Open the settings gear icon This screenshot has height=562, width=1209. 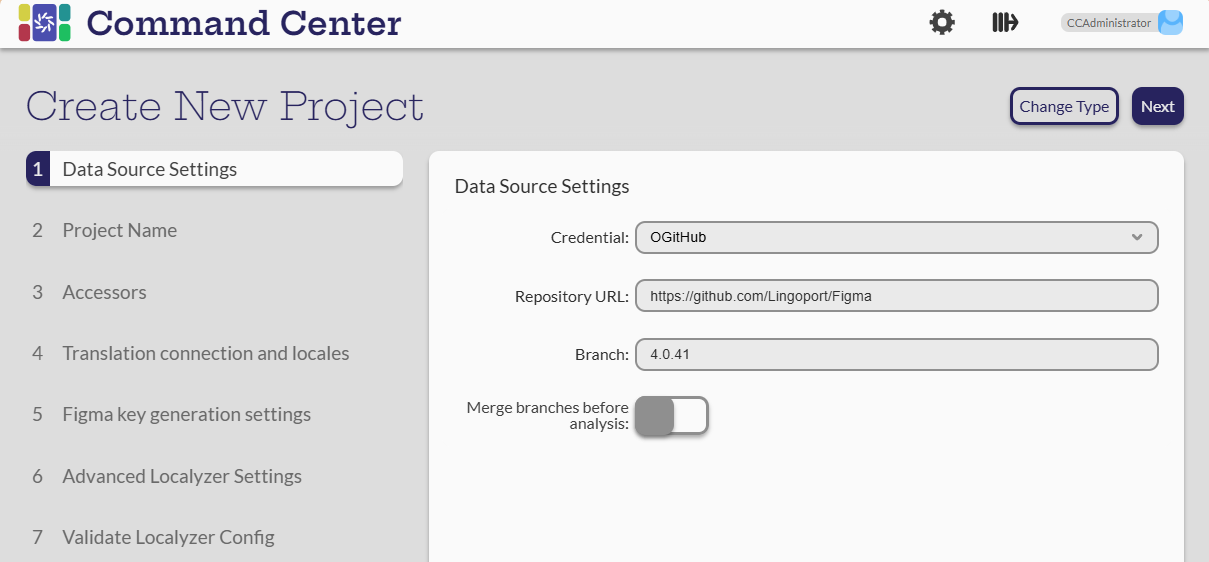pos(942,23)
